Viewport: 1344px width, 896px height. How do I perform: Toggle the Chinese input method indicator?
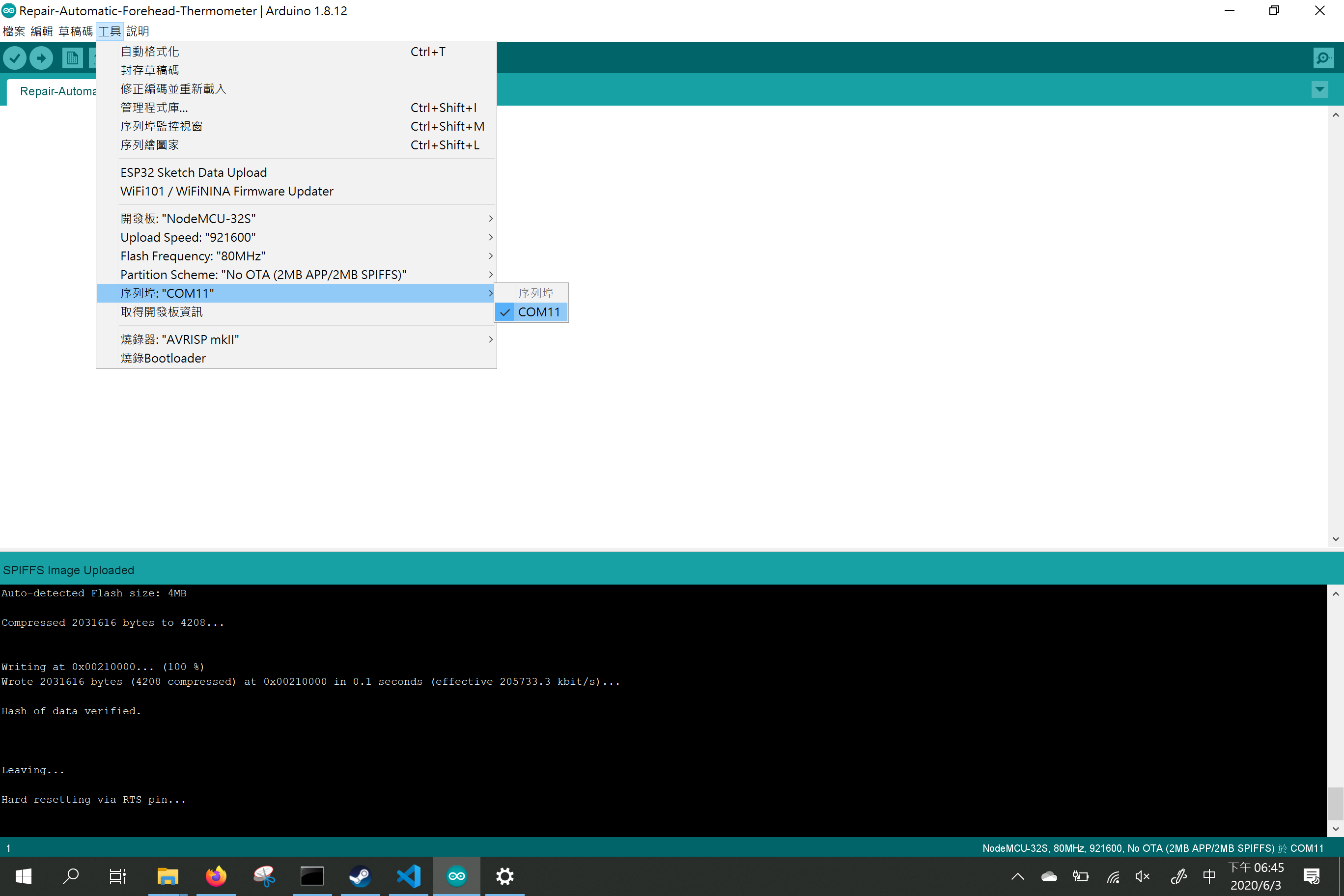pyautogui.click(x=1208, y=876)
